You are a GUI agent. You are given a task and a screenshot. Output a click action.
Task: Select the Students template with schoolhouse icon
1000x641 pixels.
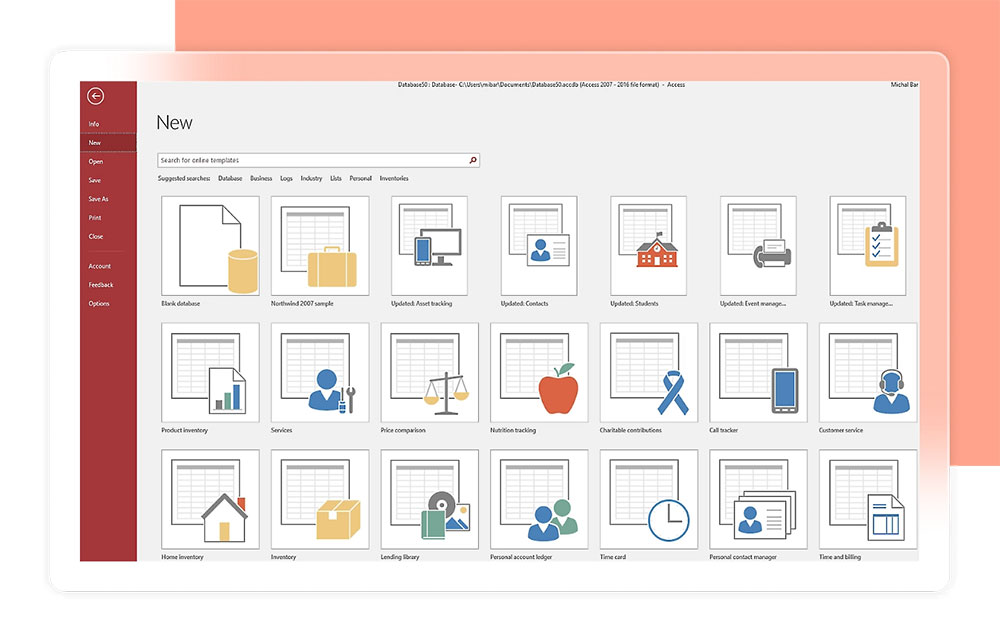pos(648,245)
